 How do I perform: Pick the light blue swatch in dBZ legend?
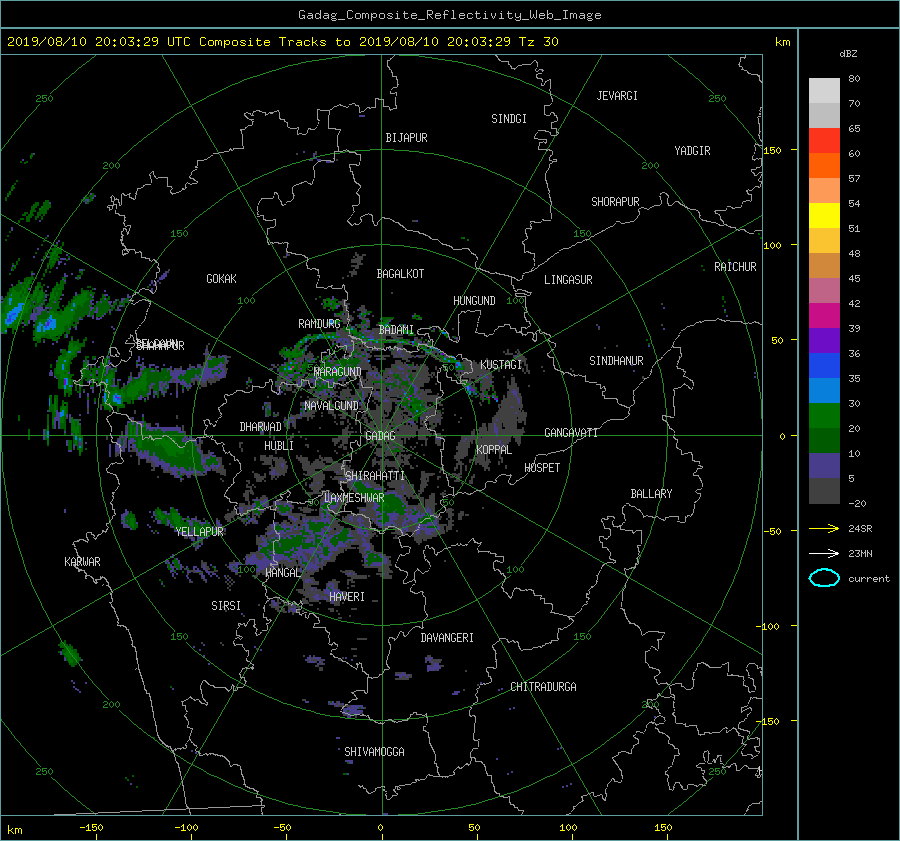click(x=824, y=390)
